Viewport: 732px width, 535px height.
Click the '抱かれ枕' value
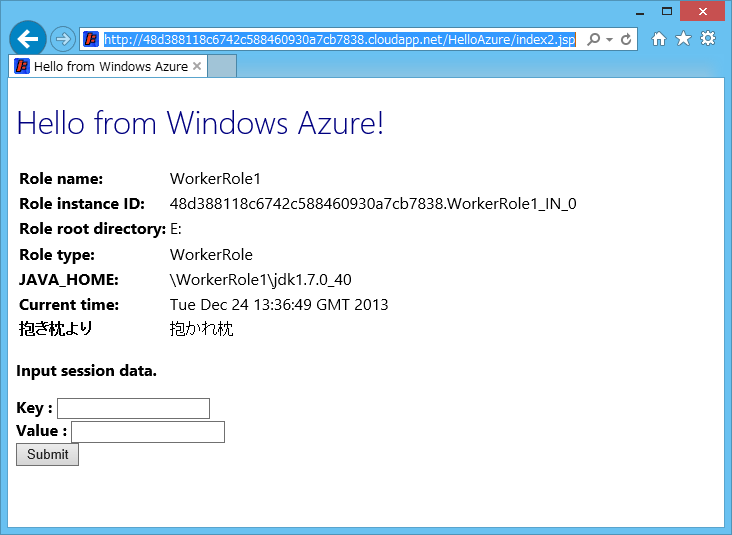click(201, 329)
